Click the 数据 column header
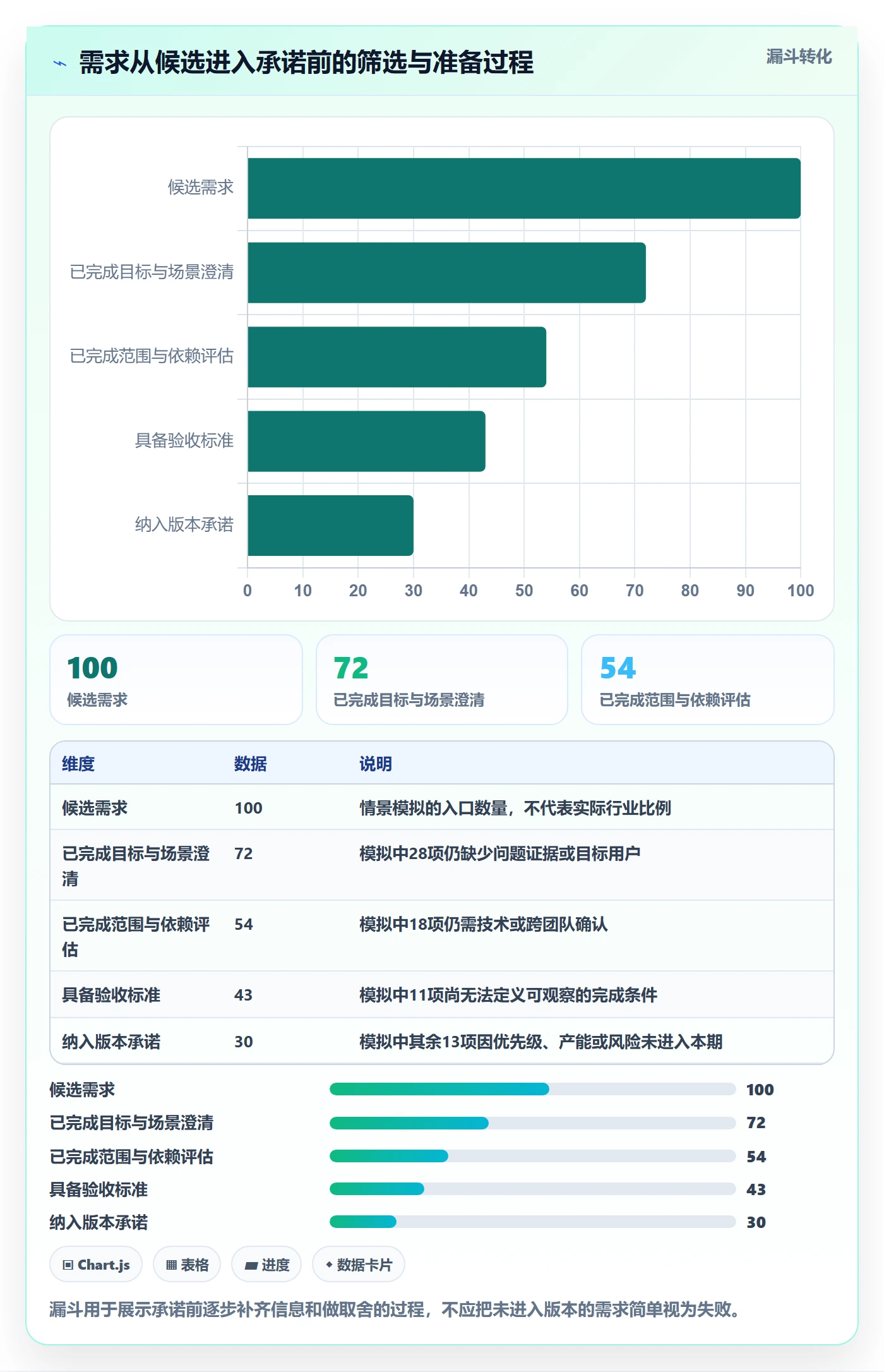884x1372 pixels. [251, 764]
